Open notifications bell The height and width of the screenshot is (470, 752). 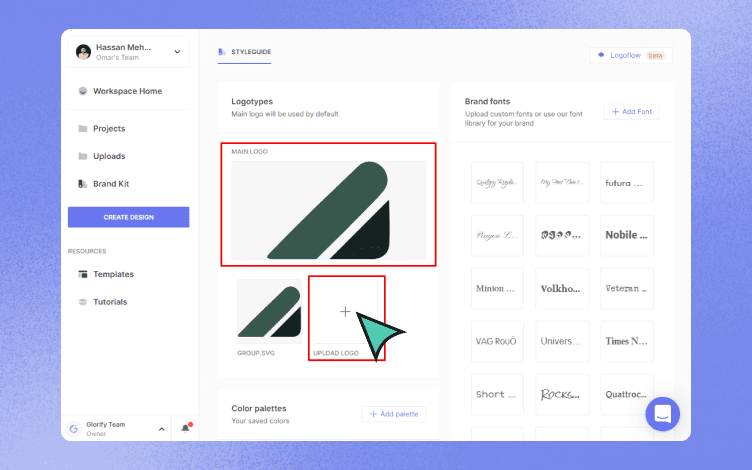point(186,428)
